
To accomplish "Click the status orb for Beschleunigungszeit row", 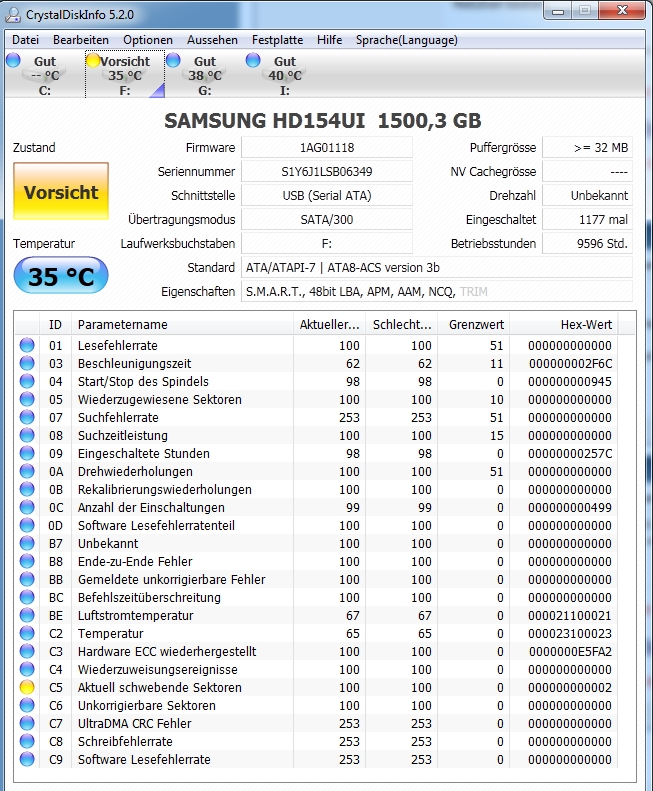I will [27, 363].
